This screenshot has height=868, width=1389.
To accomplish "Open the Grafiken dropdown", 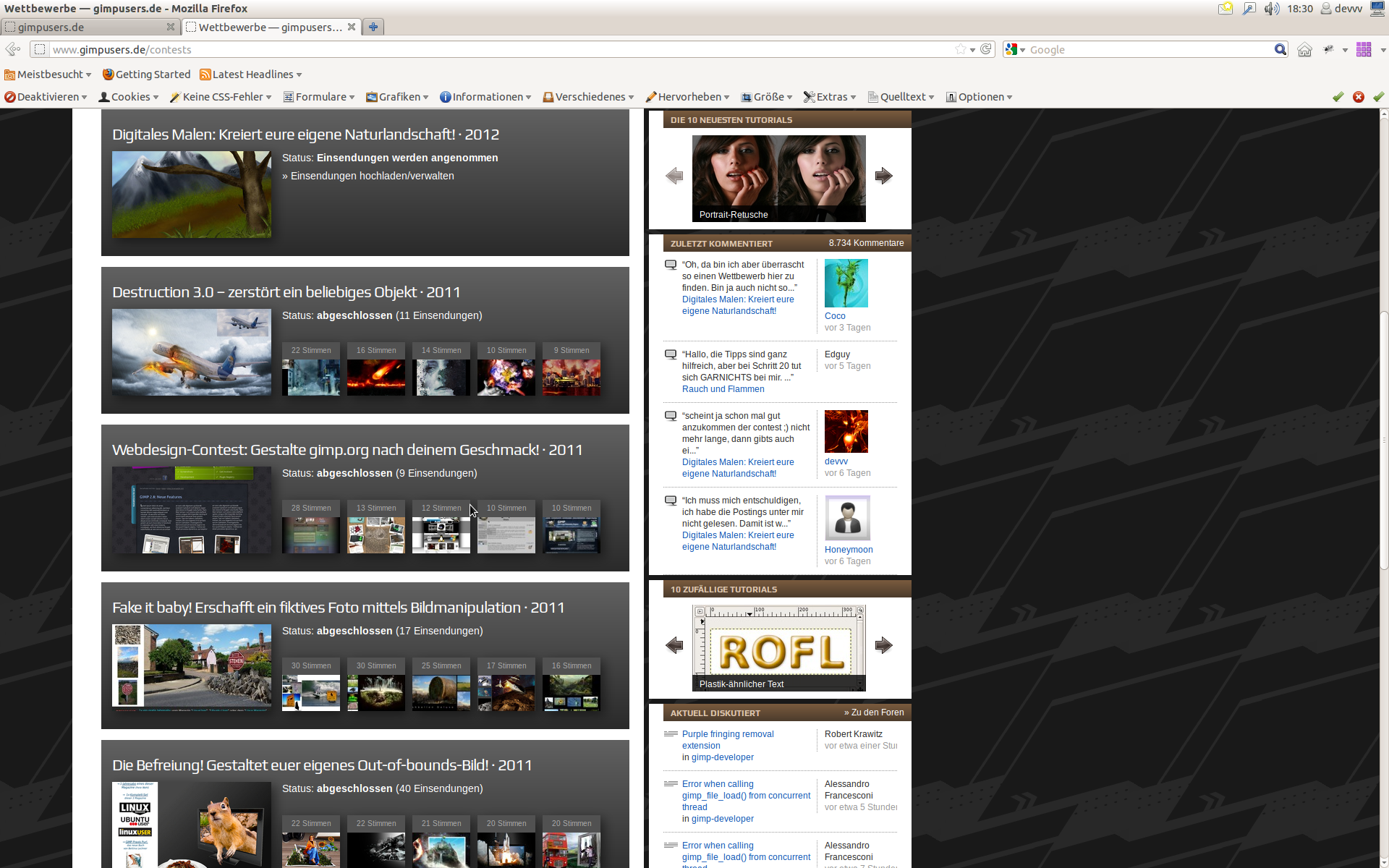I will [397, 97].
